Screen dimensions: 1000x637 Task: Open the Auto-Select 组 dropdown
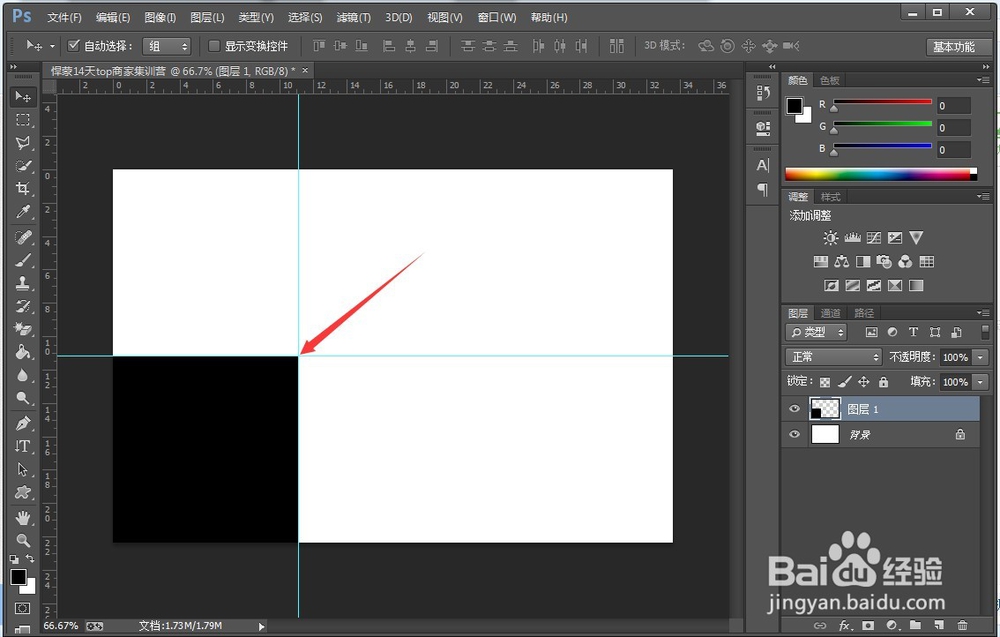click(x=166, y=46)
